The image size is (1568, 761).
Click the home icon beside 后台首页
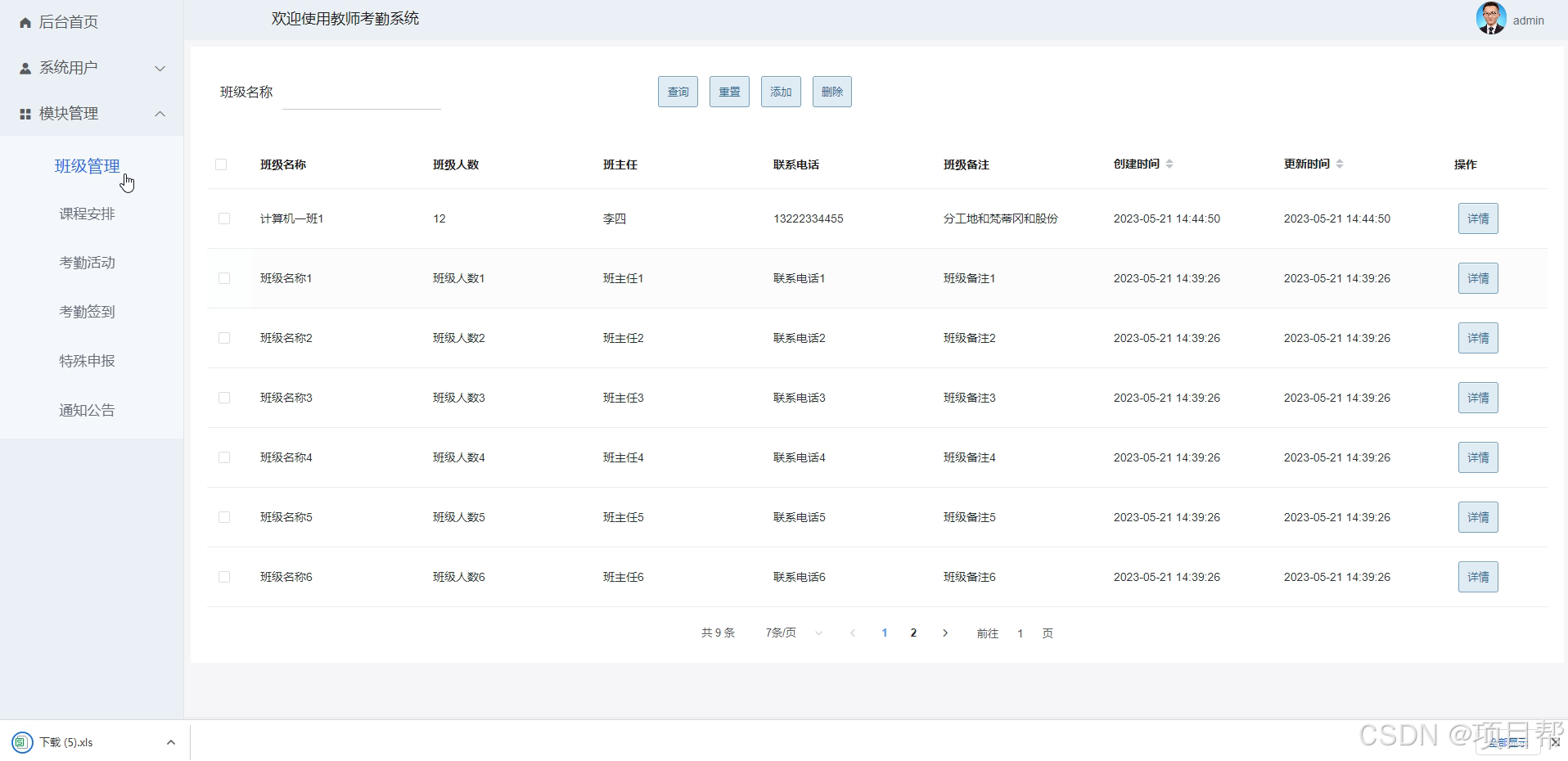pyautogui.click(x=25, y=22)
